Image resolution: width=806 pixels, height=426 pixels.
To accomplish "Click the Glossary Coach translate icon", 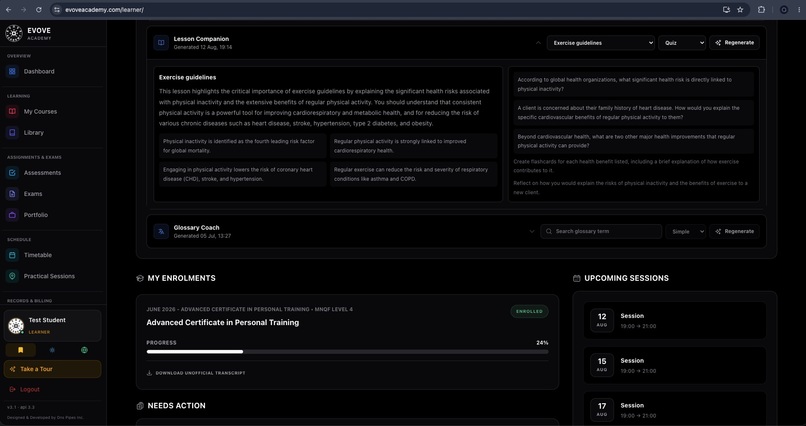I will coord(161,231).
